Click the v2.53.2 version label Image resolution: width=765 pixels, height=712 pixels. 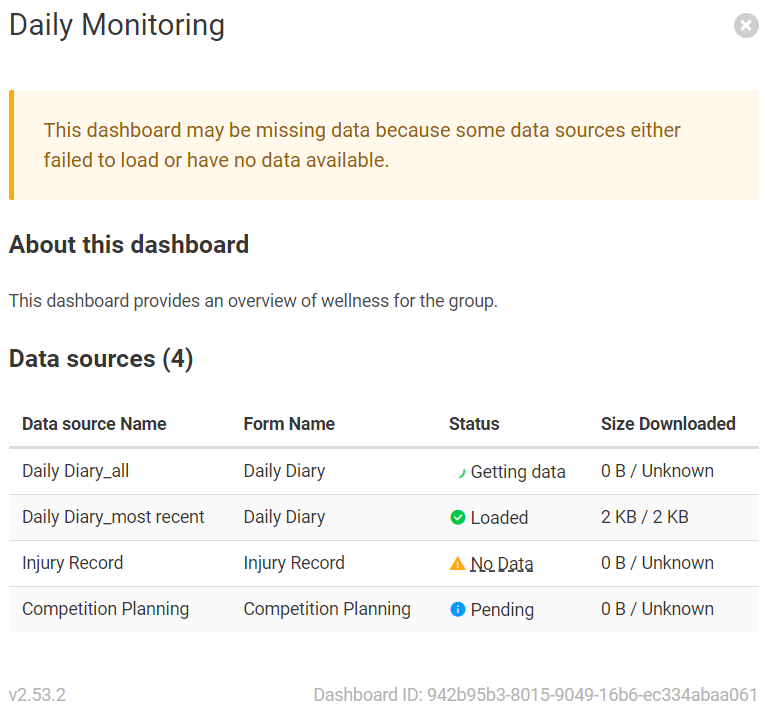(37, 694)
